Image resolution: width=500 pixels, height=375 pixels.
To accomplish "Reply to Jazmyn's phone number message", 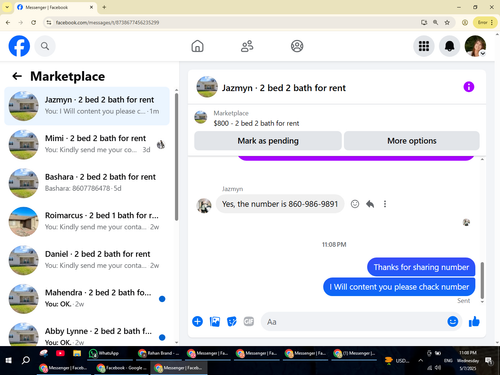I will (370, 204).
